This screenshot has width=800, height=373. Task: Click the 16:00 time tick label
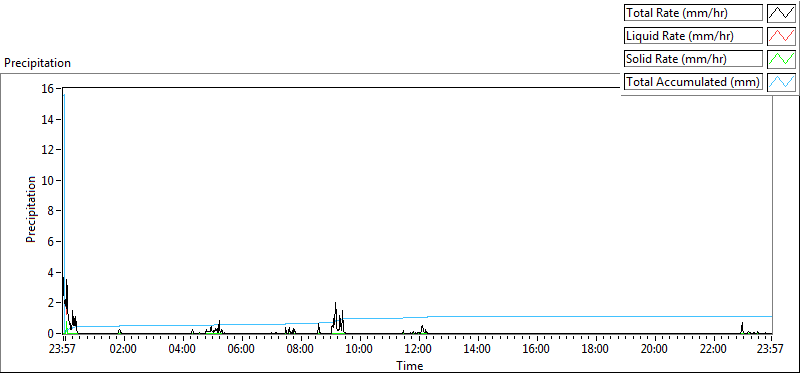coord(536,350)
